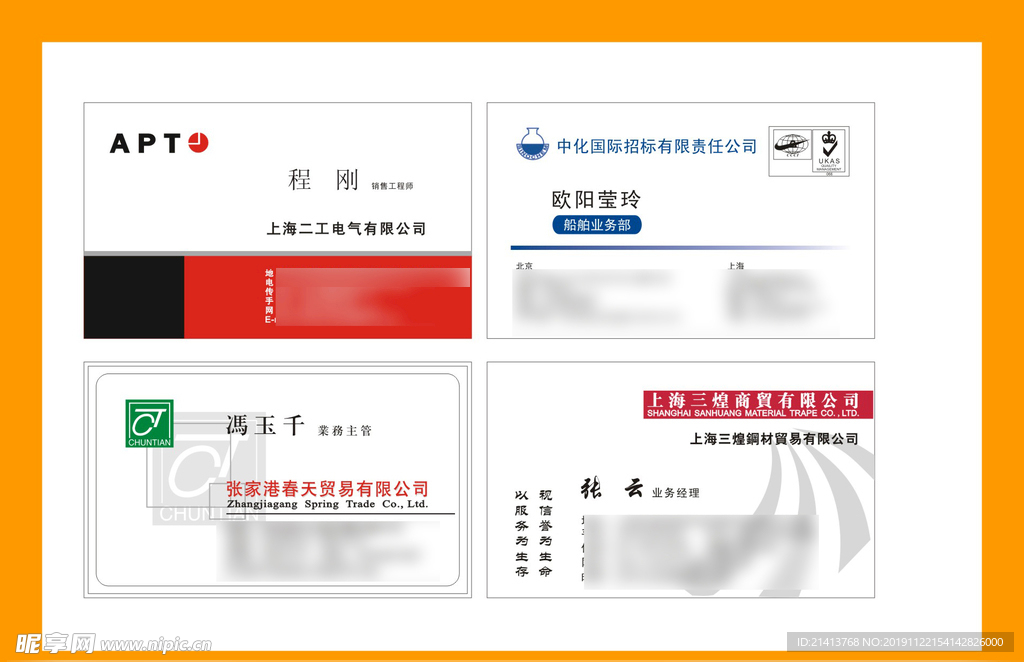
Task: Open the www.nipic.cn watermark link
Action: tap(156, 645)
